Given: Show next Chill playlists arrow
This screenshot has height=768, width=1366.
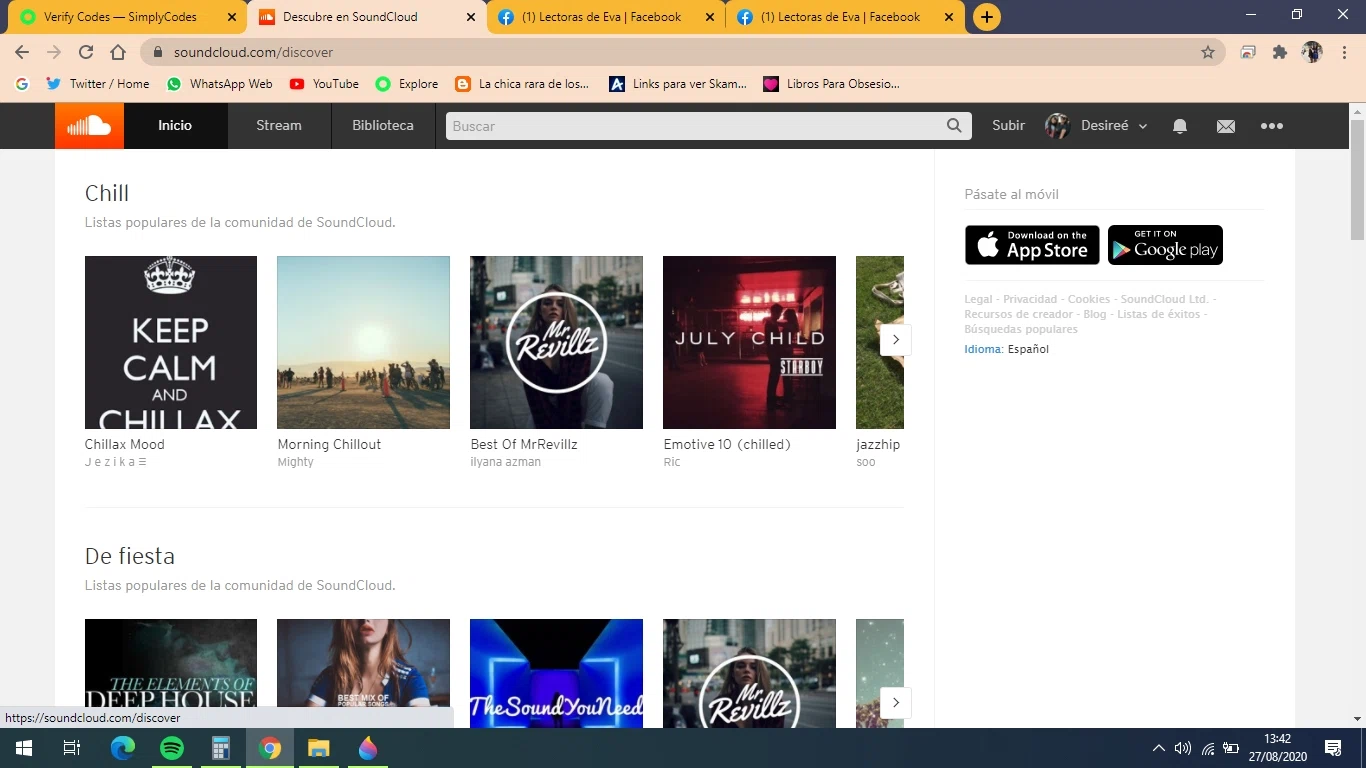Looking at the screenshot, I should [895, 340].
